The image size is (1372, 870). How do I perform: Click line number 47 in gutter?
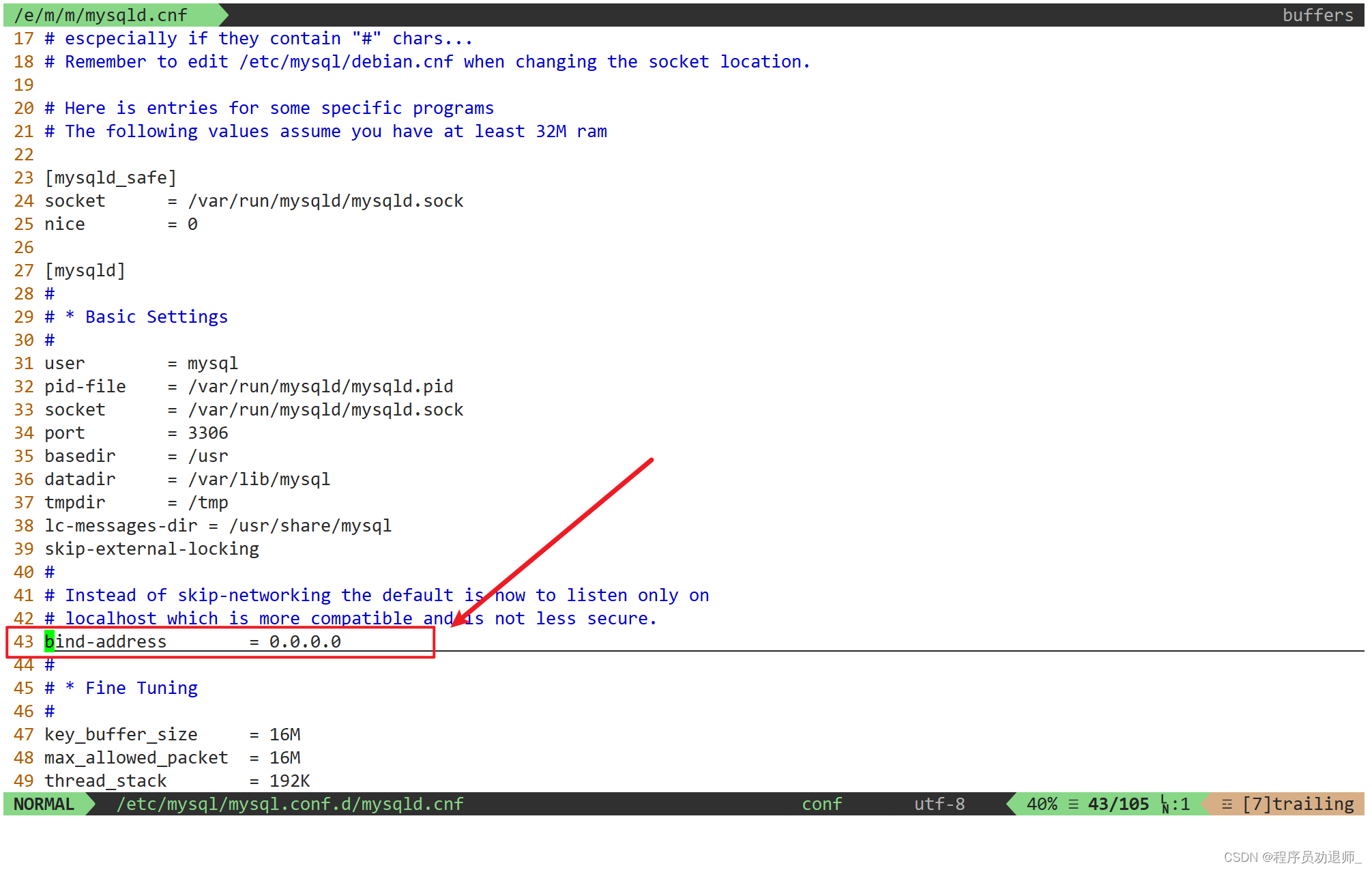[23, 735]
